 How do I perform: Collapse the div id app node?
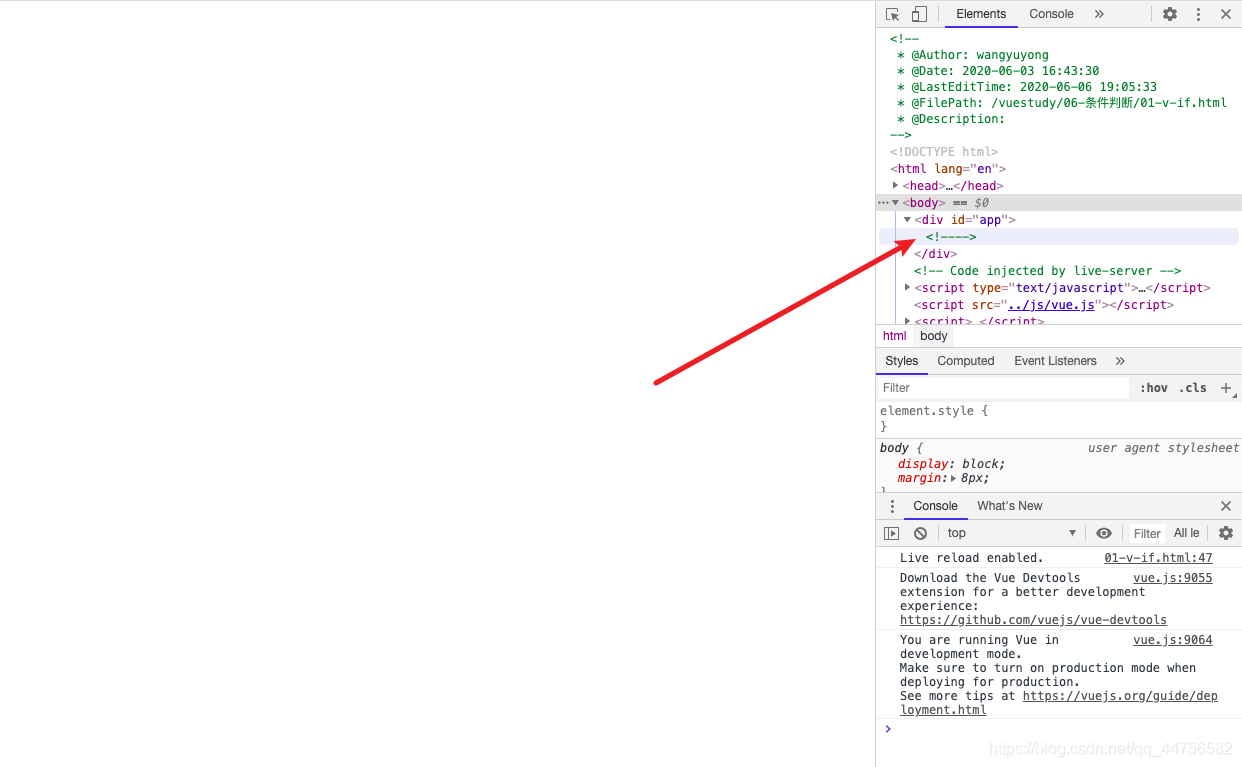pyautogui.click(x=907, y=219)
